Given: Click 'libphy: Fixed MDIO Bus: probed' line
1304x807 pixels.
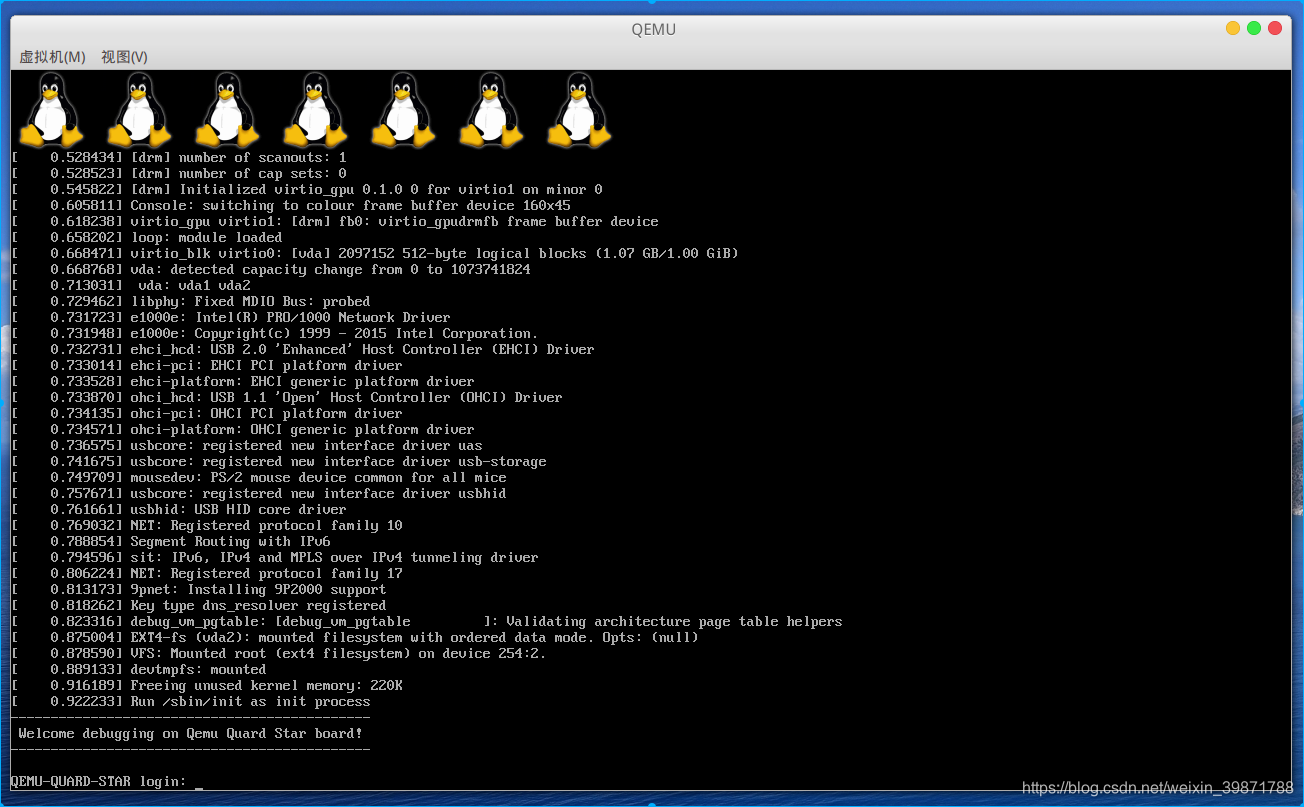Looking at the screenshot, I should (x=191, y=301).
